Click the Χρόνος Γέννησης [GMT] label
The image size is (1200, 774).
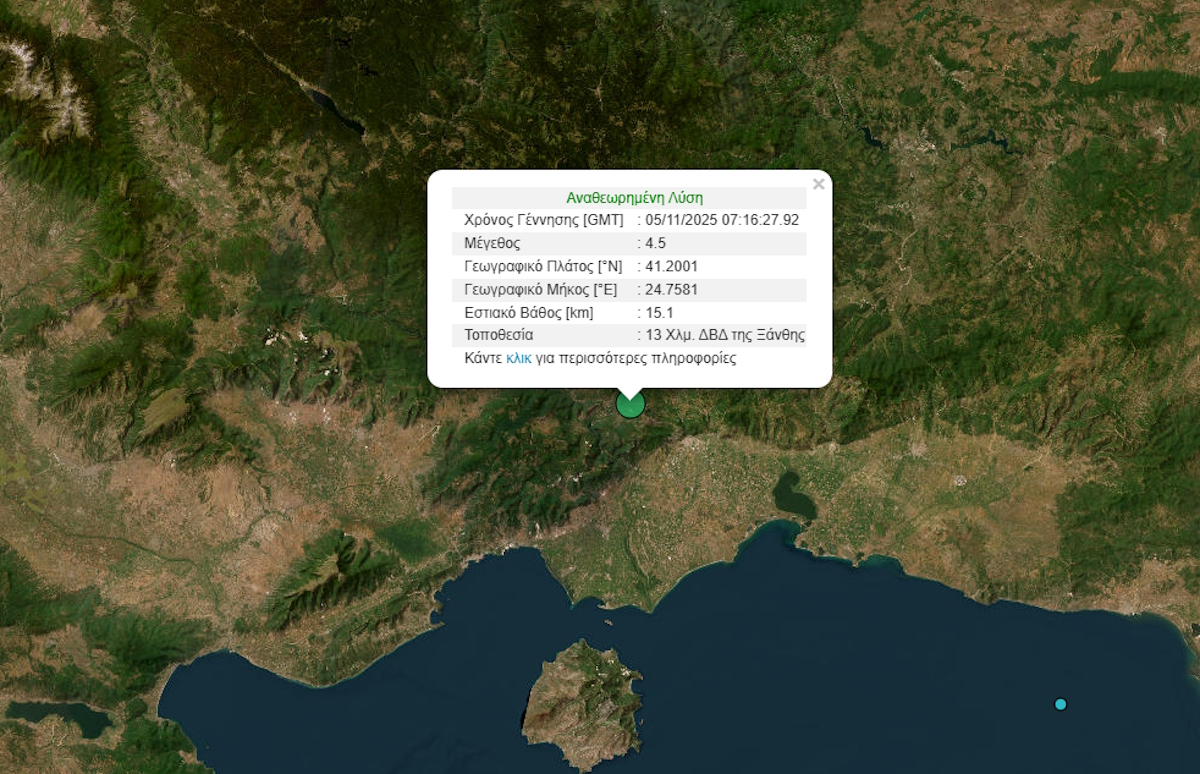[x=543, y=220]
